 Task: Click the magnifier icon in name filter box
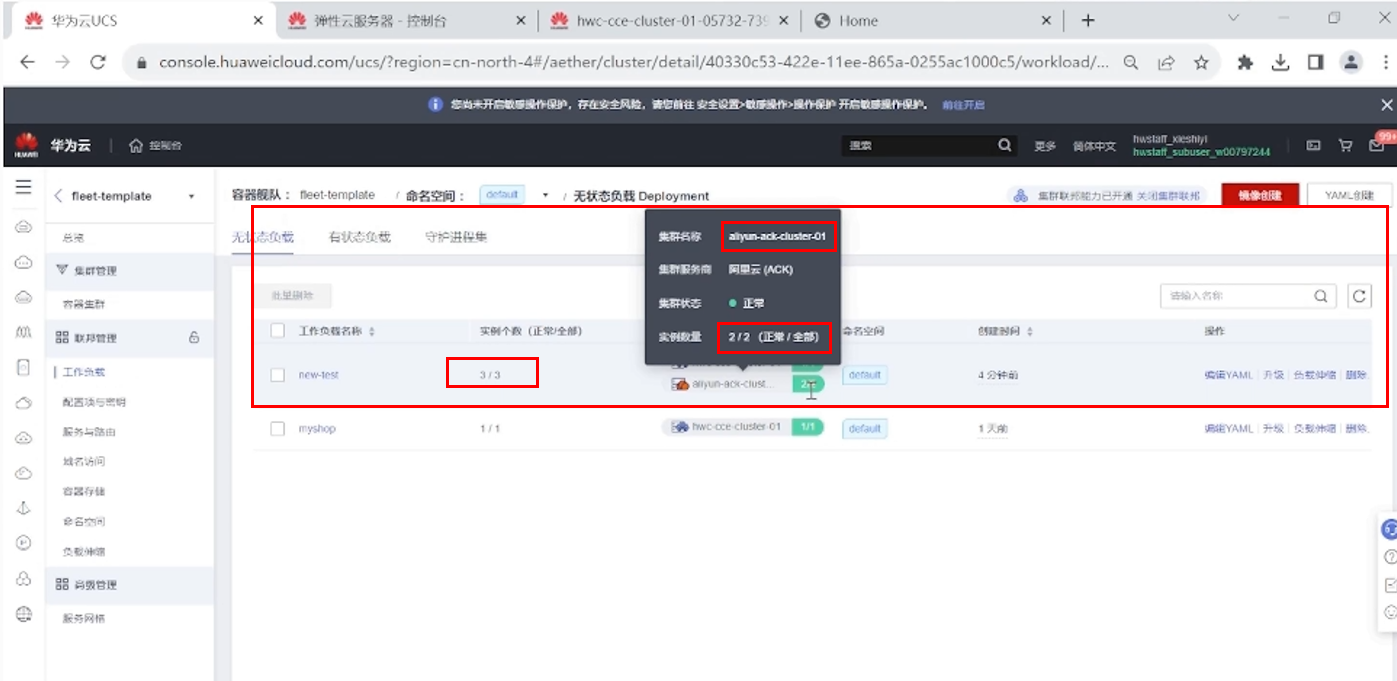[x=1321, y=296]
